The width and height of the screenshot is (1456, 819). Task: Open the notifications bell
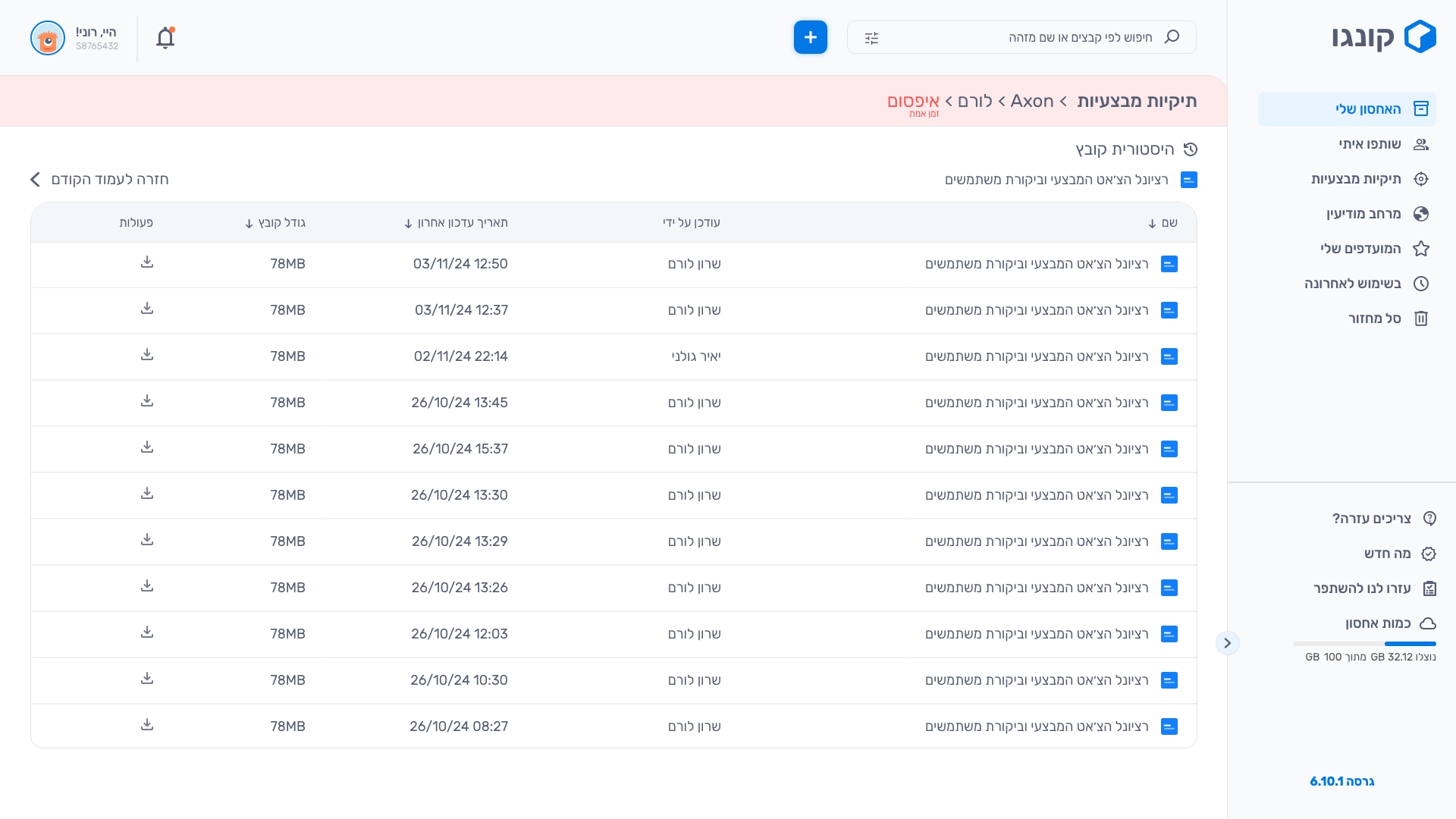pos(165,38)
